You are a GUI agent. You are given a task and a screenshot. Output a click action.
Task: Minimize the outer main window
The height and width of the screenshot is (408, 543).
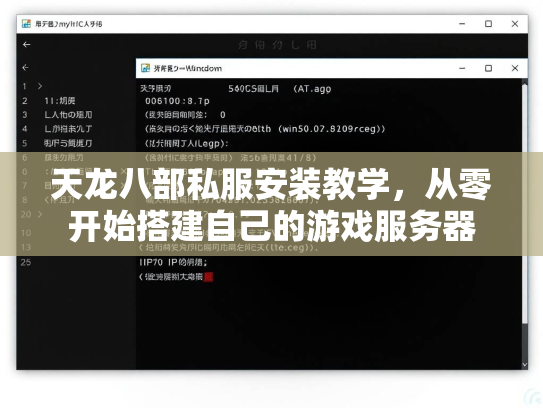462,24
